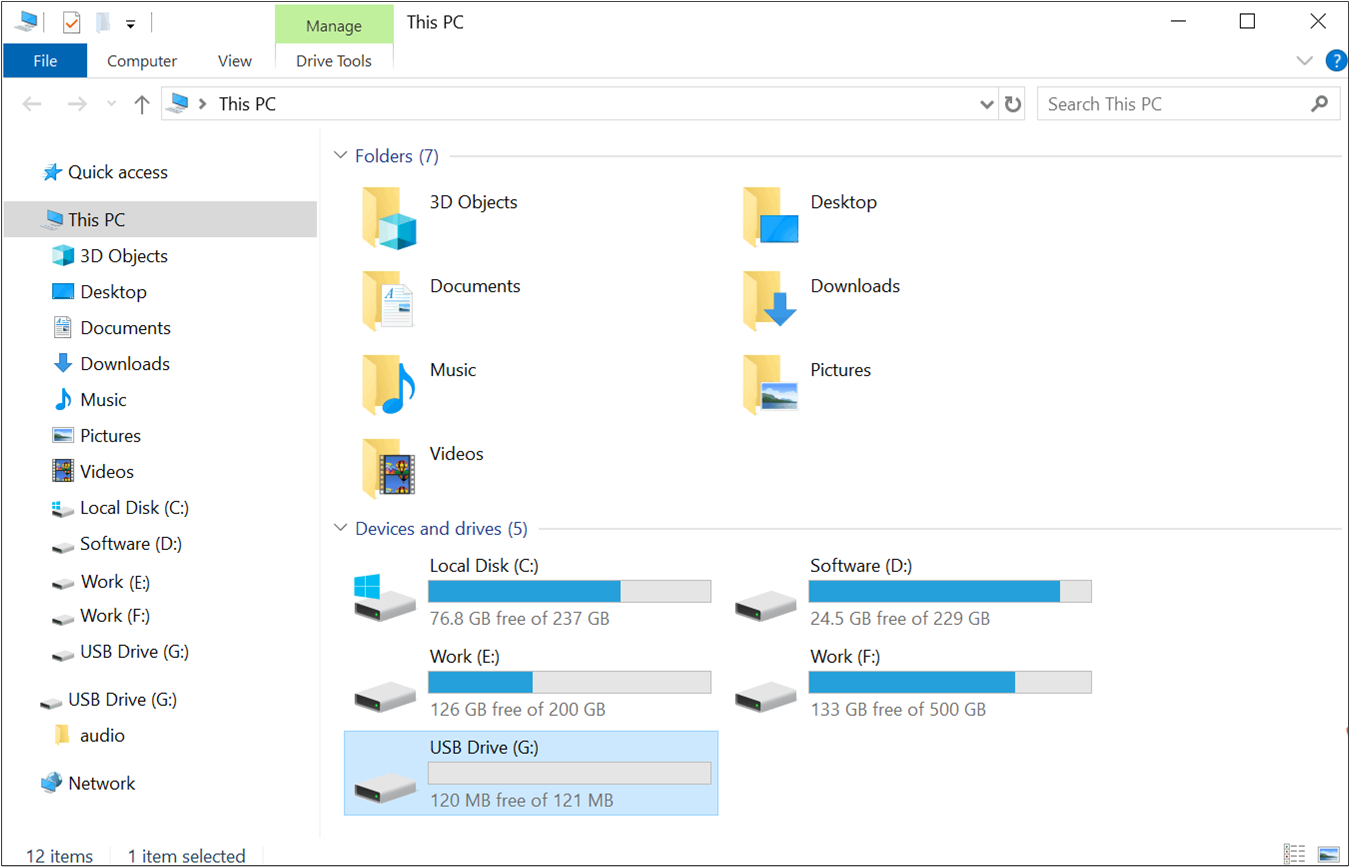Collapse the Devices and drives group
1350x867 pixels.
(x=339, y=529)
